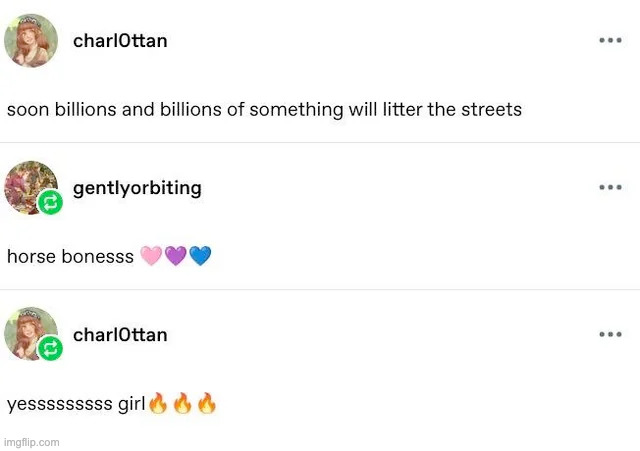The image size is (640, 451).
Task: Click the green reblog badge beside "yesssssssss girl" poster
Action: coord(50,349)
